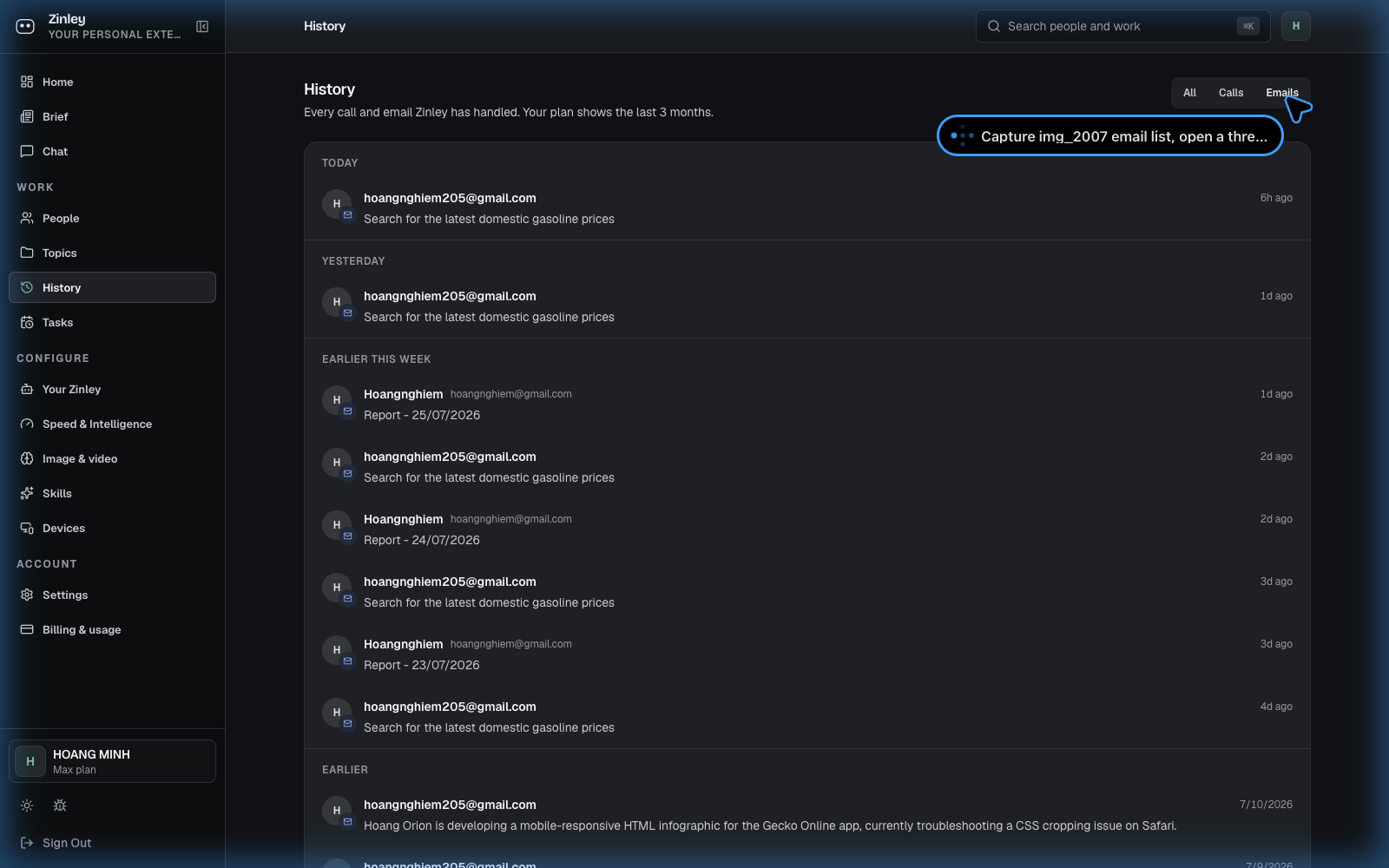The width and height of the screenshot is (1389, 868).
Task: Click the History page heading in top bar
Action: pos(325,26)
